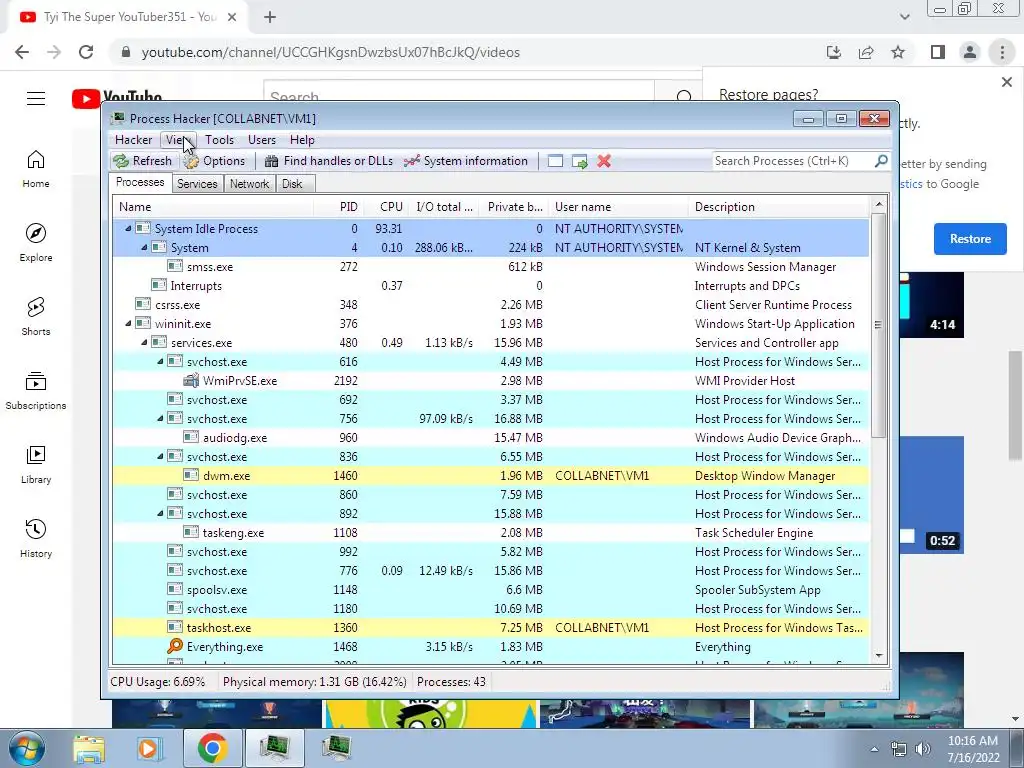Open the Windows Start menu

27,748
